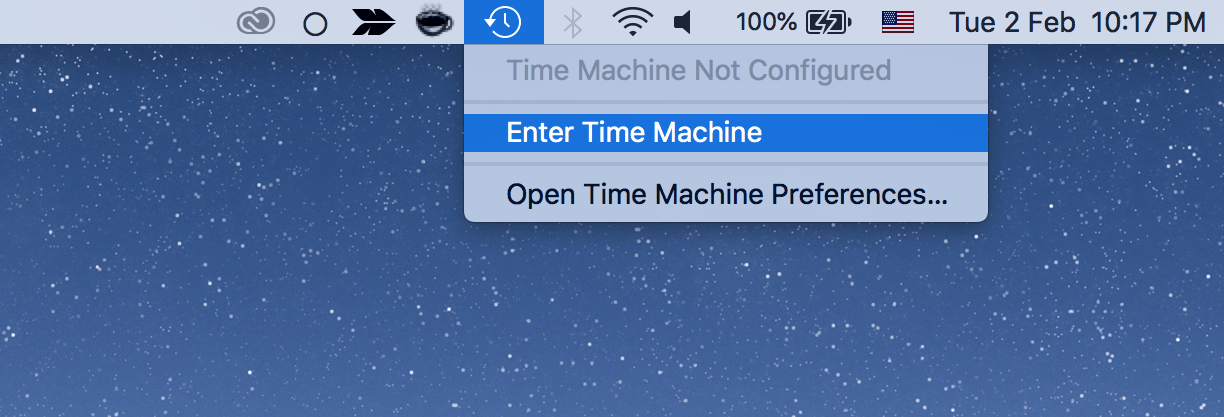Select Open Time Machine Preferences…
Image resolution: width=1224 pixels, height=417 pixels.
click(x=726, y=194)
